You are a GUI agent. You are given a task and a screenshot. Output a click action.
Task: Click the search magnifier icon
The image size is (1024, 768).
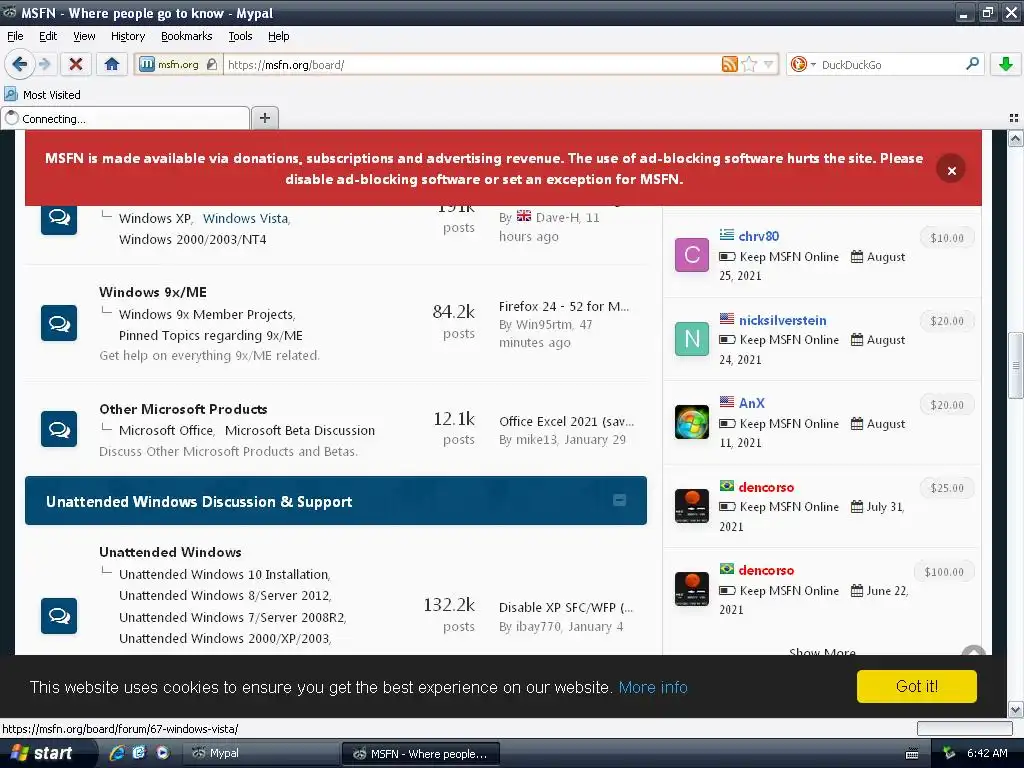(x=972, y=64)
